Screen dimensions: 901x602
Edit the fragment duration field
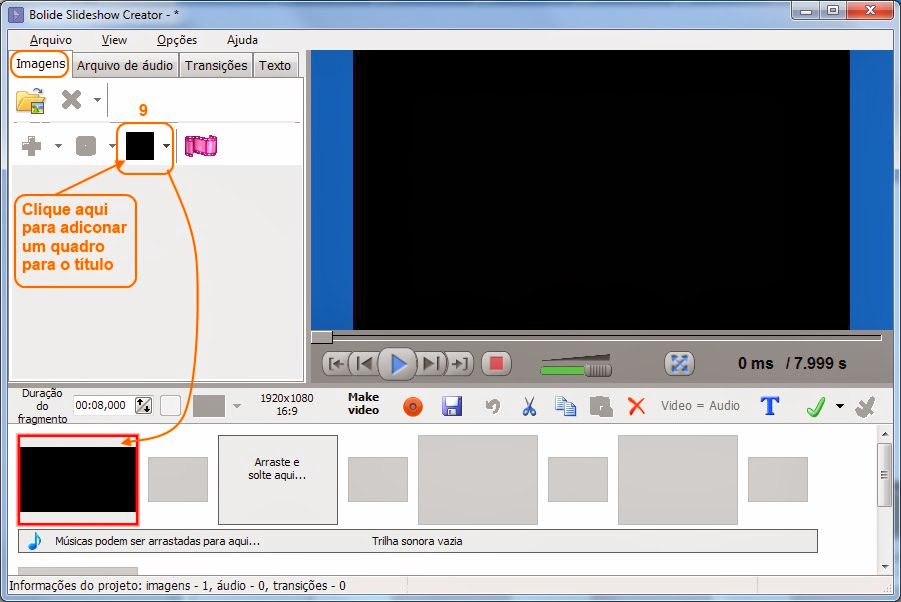pos(102,406)
